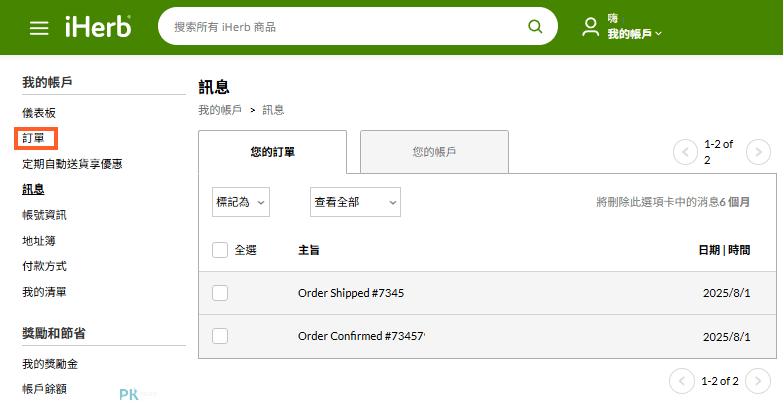Screen dimensions: 783x408
Task: Switch to the 您的訂單 tab
Action: coord(273,152)
